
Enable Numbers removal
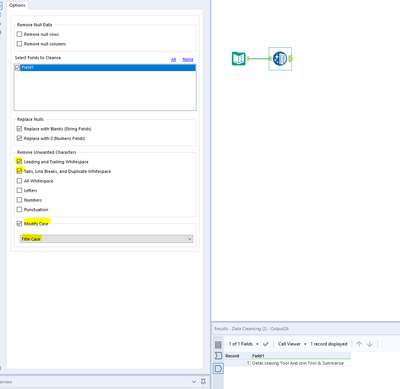click(x=19, y=200)
